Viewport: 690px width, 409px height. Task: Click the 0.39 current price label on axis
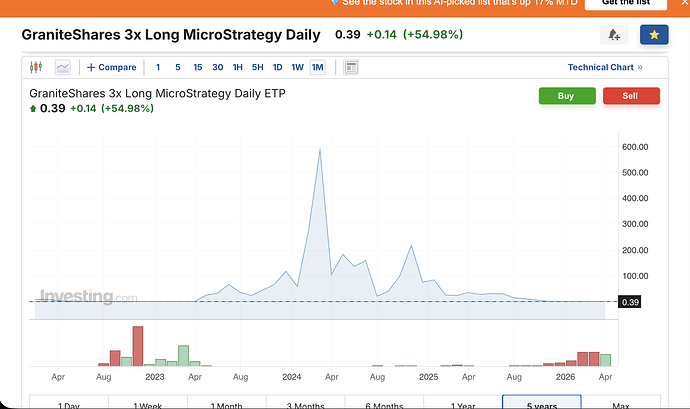[x=630, y=302]
